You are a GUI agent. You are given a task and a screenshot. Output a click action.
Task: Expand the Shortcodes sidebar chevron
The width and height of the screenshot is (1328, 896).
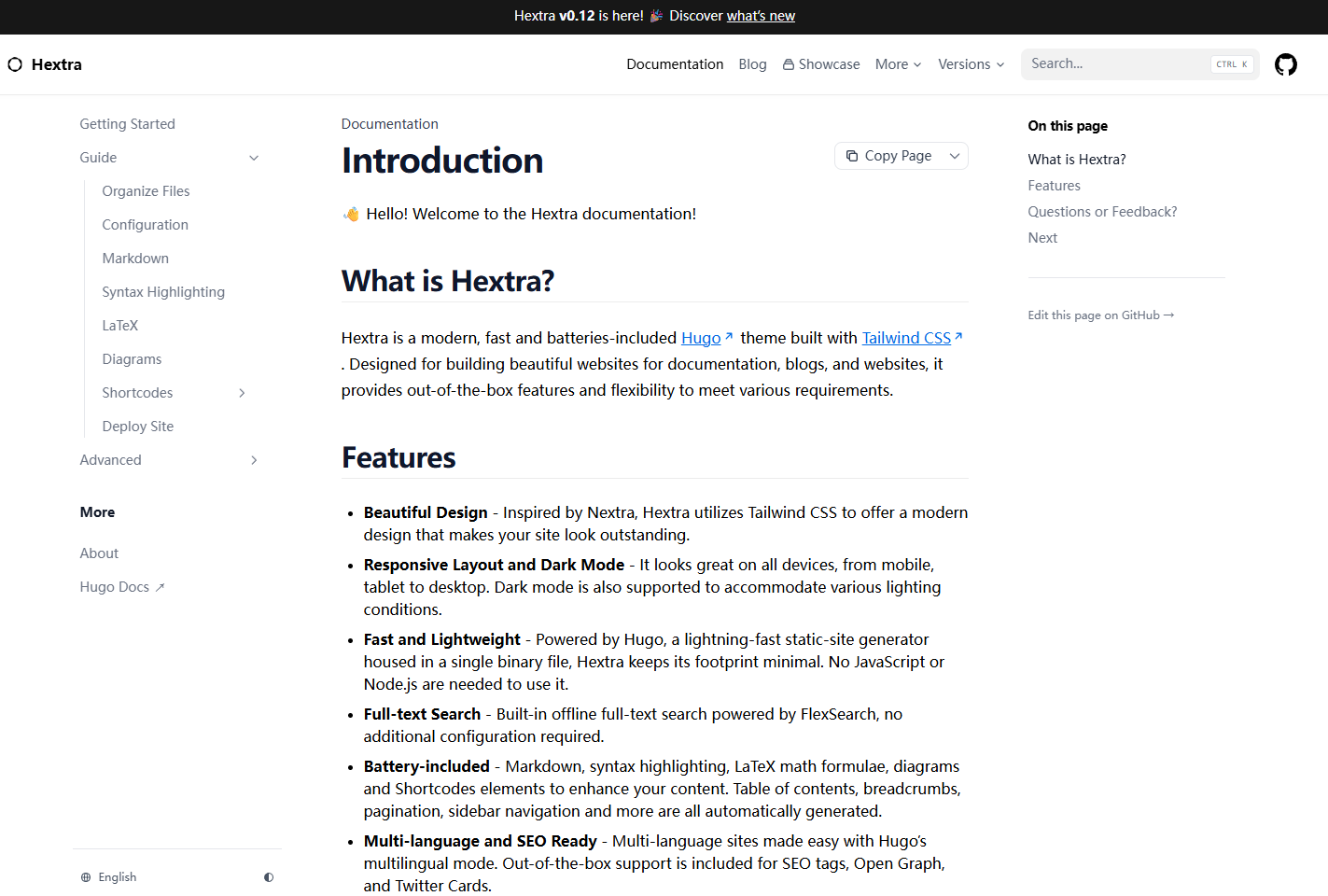tap(242, 393)
